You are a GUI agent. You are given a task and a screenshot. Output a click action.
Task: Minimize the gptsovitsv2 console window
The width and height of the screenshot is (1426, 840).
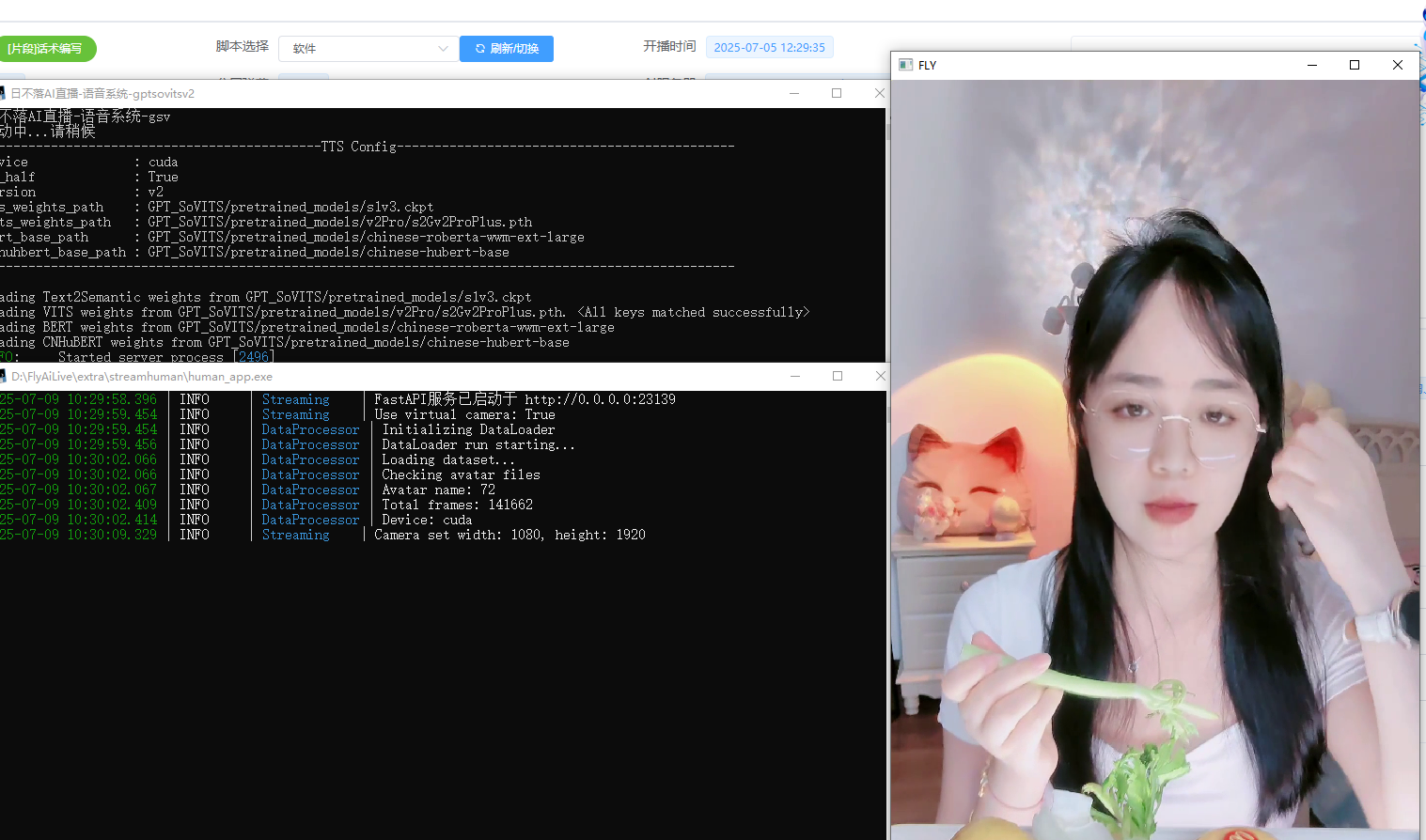(x=794, y=93)
